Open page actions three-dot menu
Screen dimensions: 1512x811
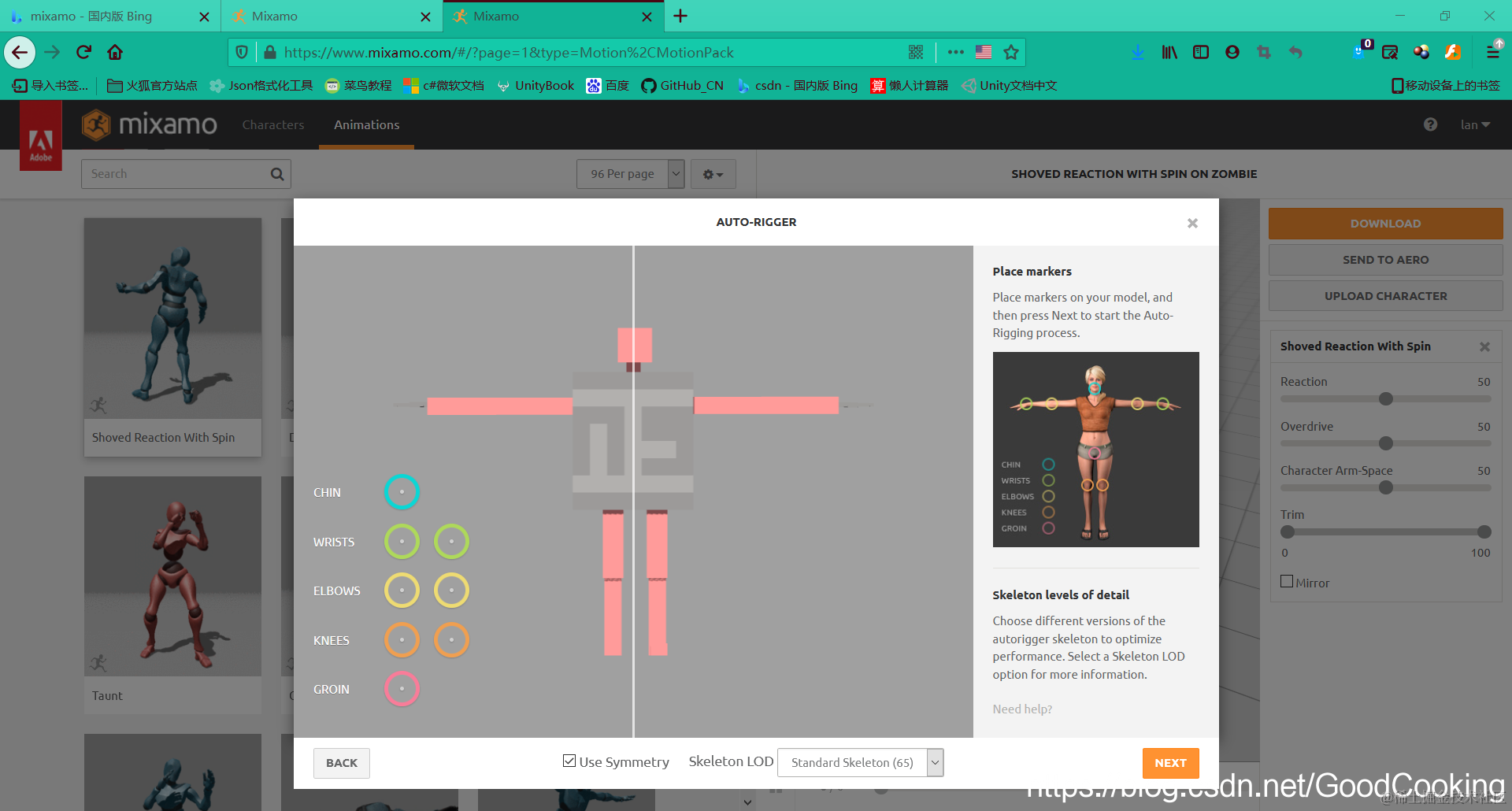[956, 53]
